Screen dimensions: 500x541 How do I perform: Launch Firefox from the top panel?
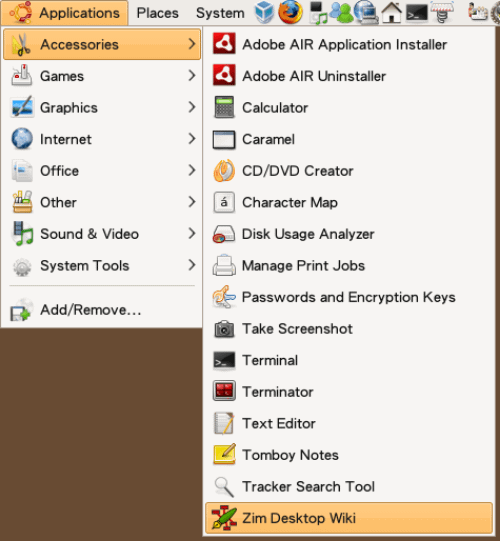tap(291, 12)
